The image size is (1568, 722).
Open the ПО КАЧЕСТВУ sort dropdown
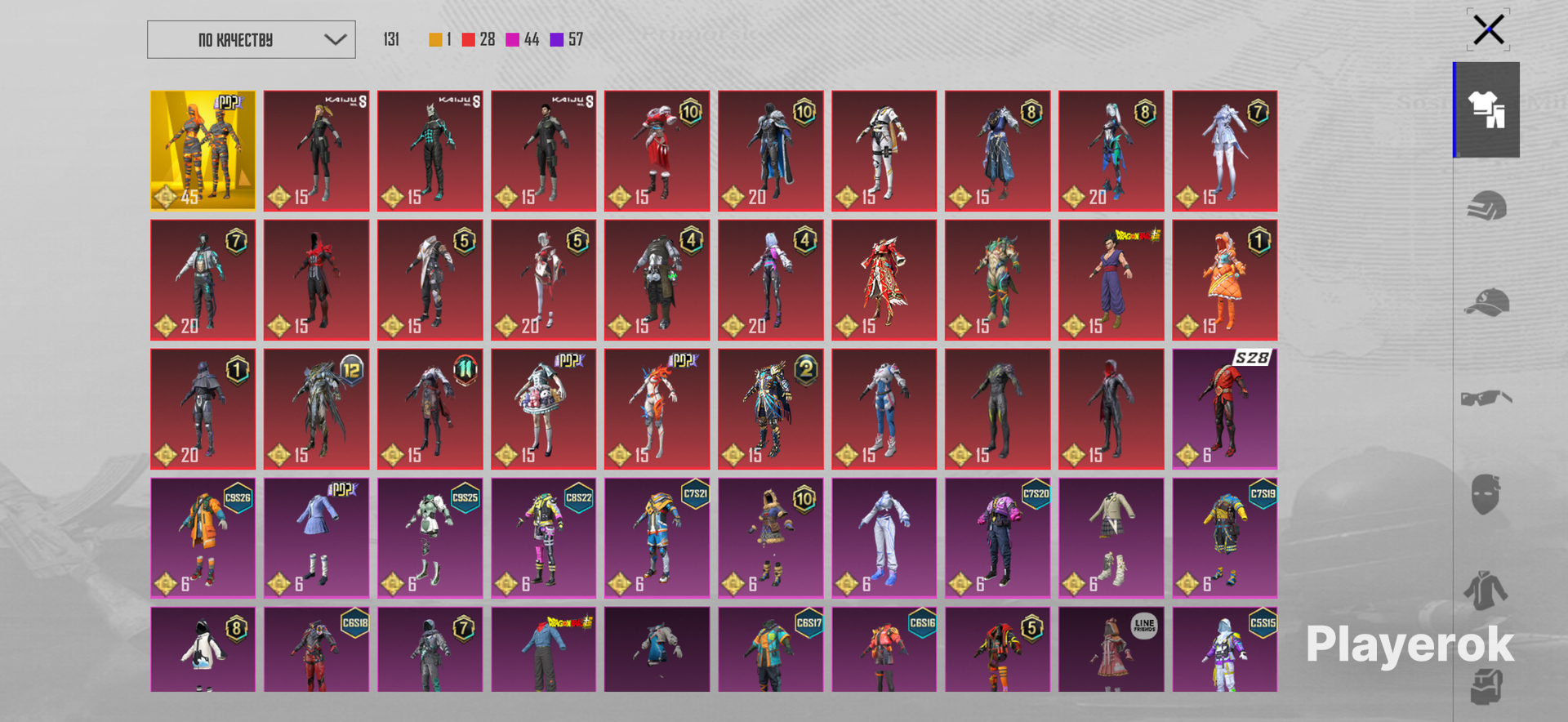(x=252, y=39)
